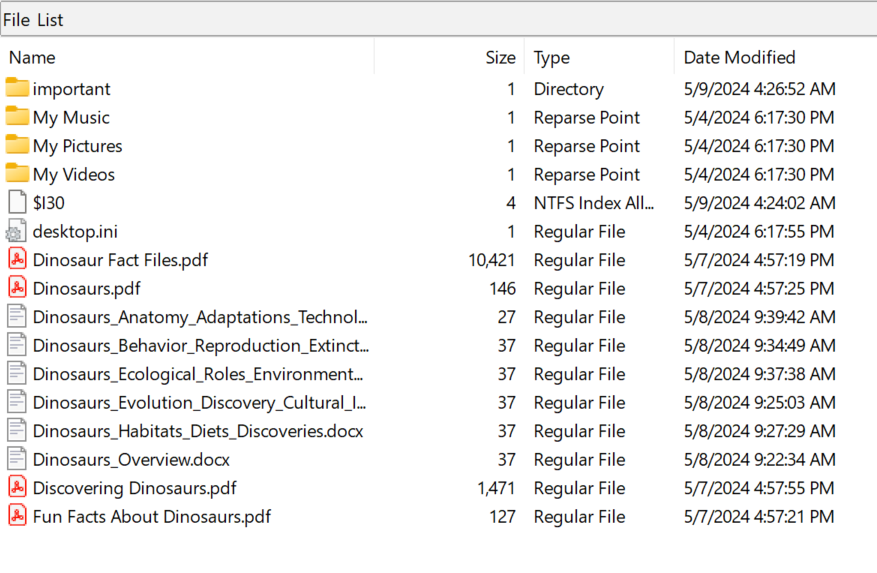877x573 pixels.
Task: Click the Dinosaur Fact Files PDF icon
Action: [17, 260]
